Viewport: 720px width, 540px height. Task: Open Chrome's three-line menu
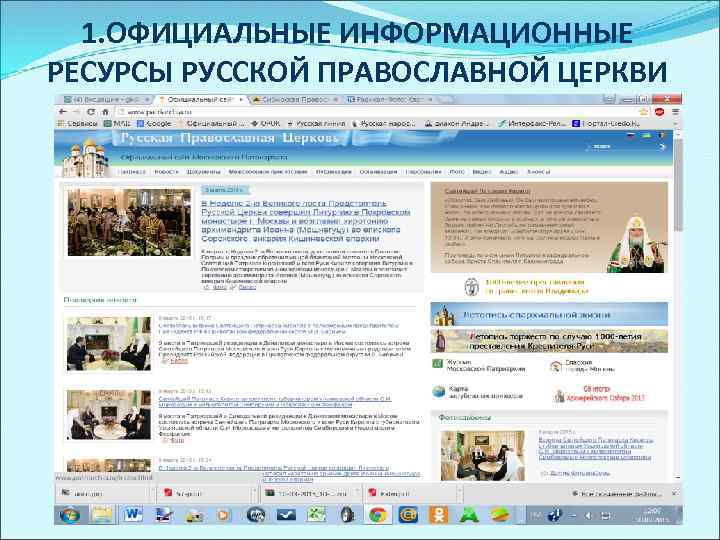675,112
